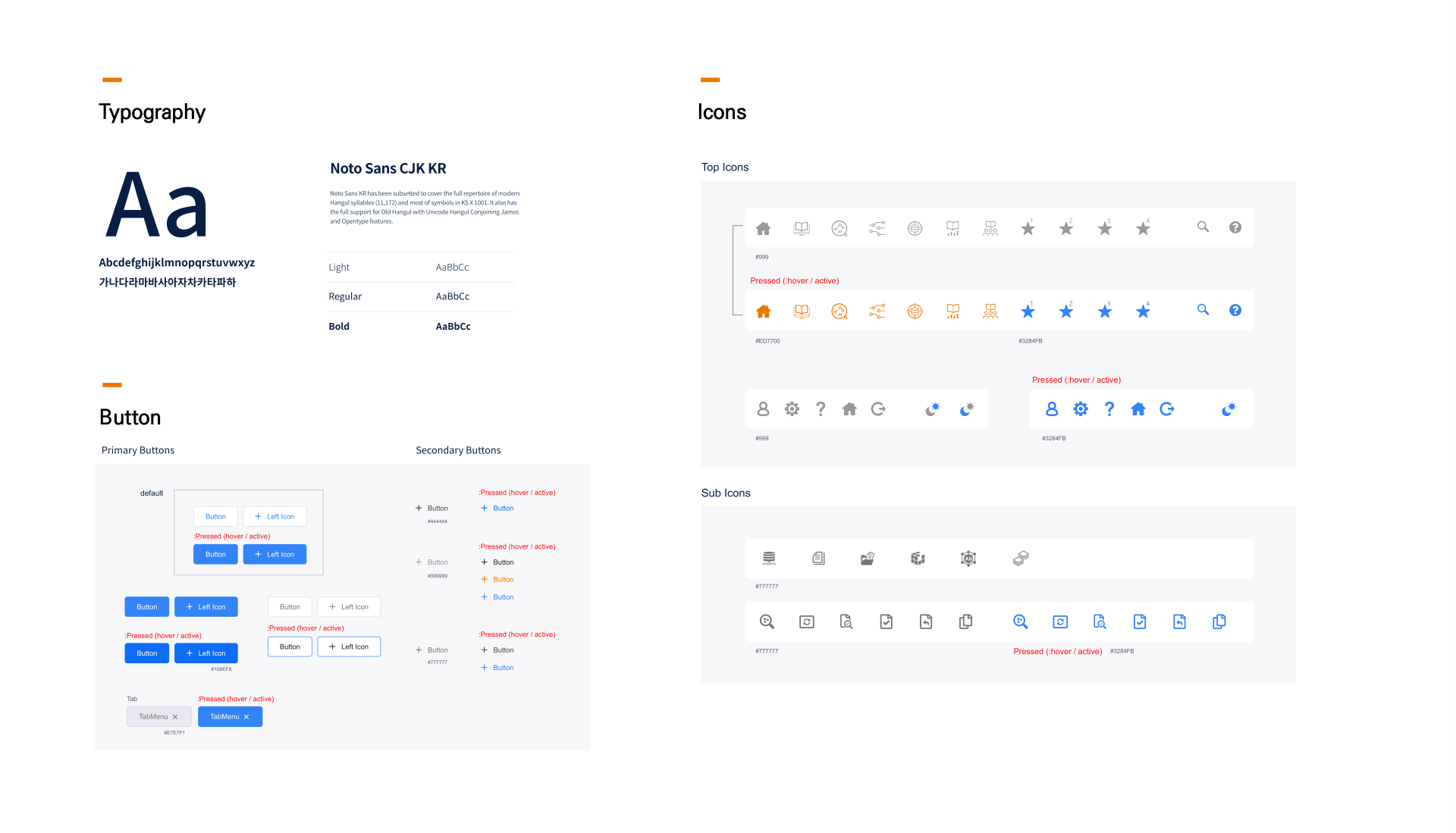Click the orange secondary Button text
The width and height of the screenshot is (1456, 833).
click(504, 579)
